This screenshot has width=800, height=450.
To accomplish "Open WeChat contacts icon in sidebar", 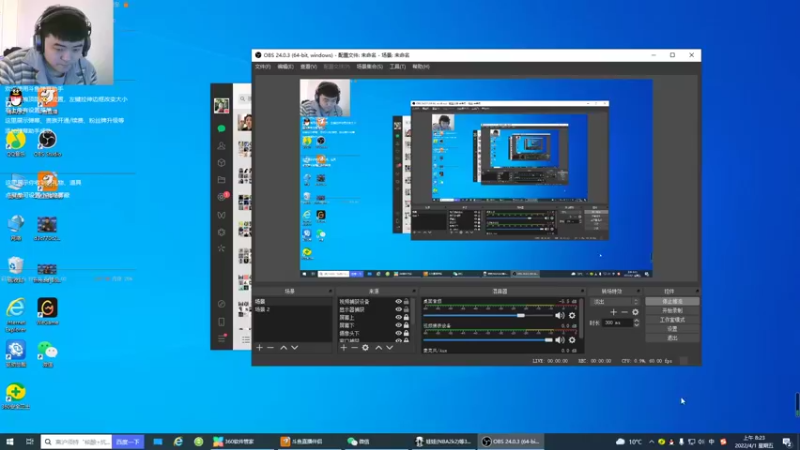I will (x=221, y=146).
